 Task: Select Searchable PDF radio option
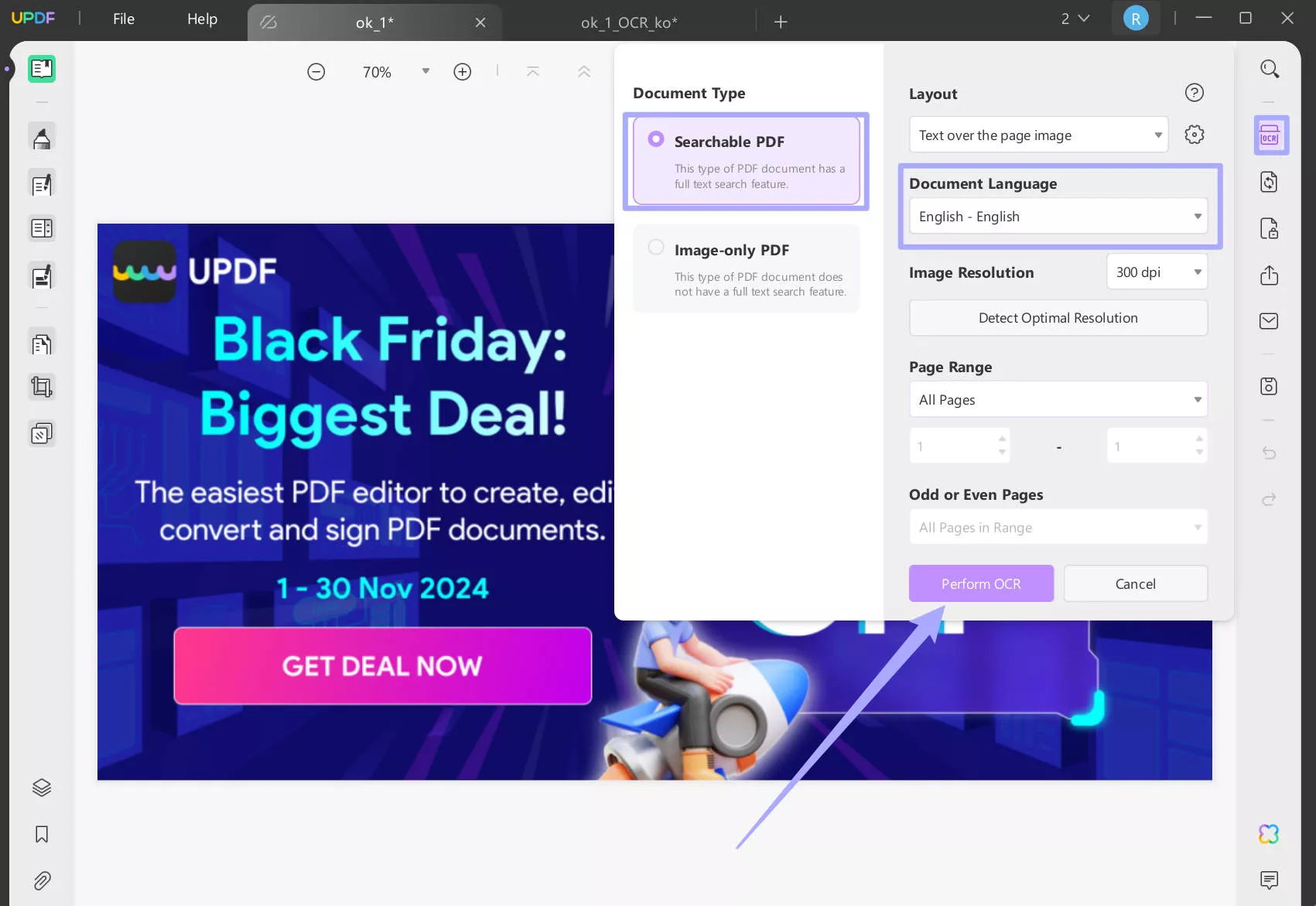656,139
